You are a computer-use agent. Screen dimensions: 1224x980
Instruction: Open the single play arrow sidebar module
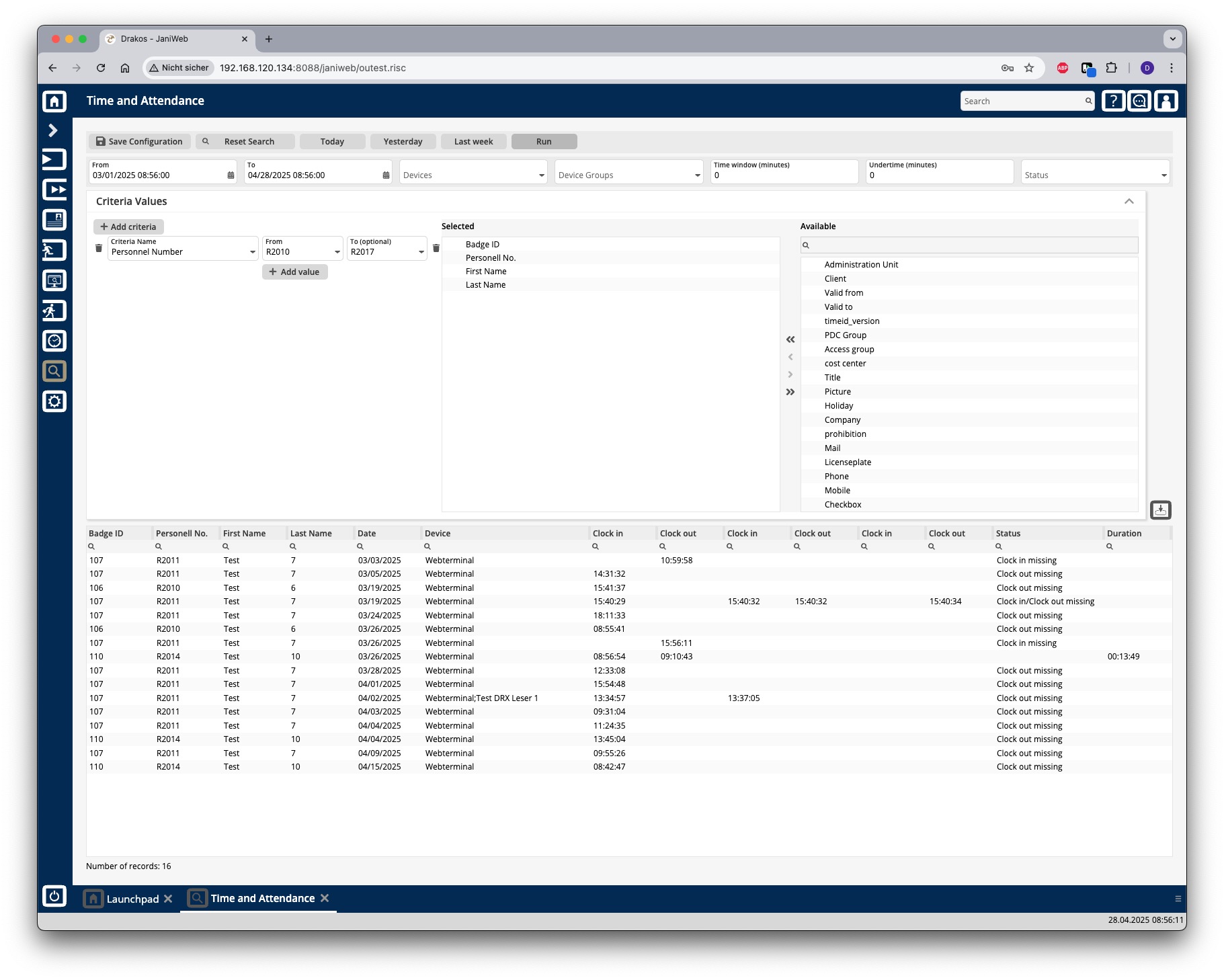point(54,159)
